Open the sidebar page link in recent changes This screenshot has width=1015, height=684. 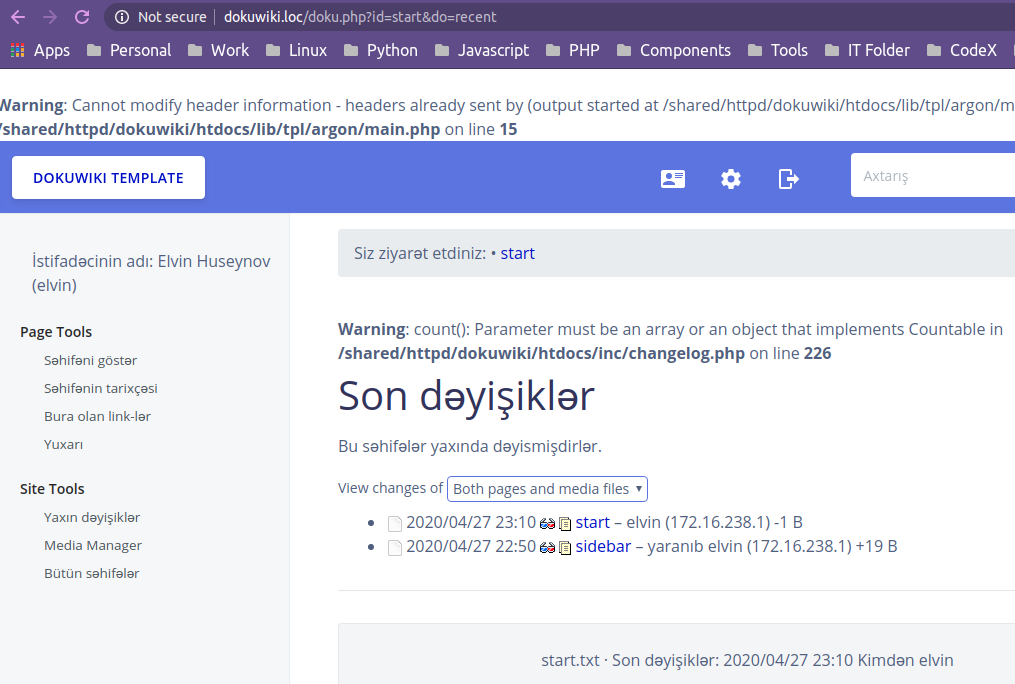point(603,546)
